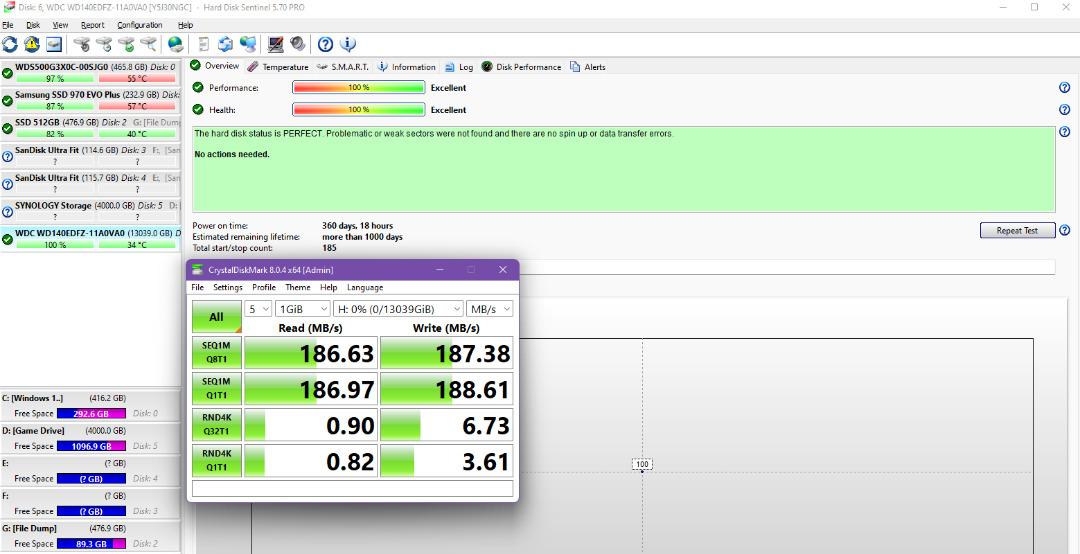The height and width of the screenshot is (554, 1080).
Task: Switch to the Temperature tab
Action: tap(278, 67)
